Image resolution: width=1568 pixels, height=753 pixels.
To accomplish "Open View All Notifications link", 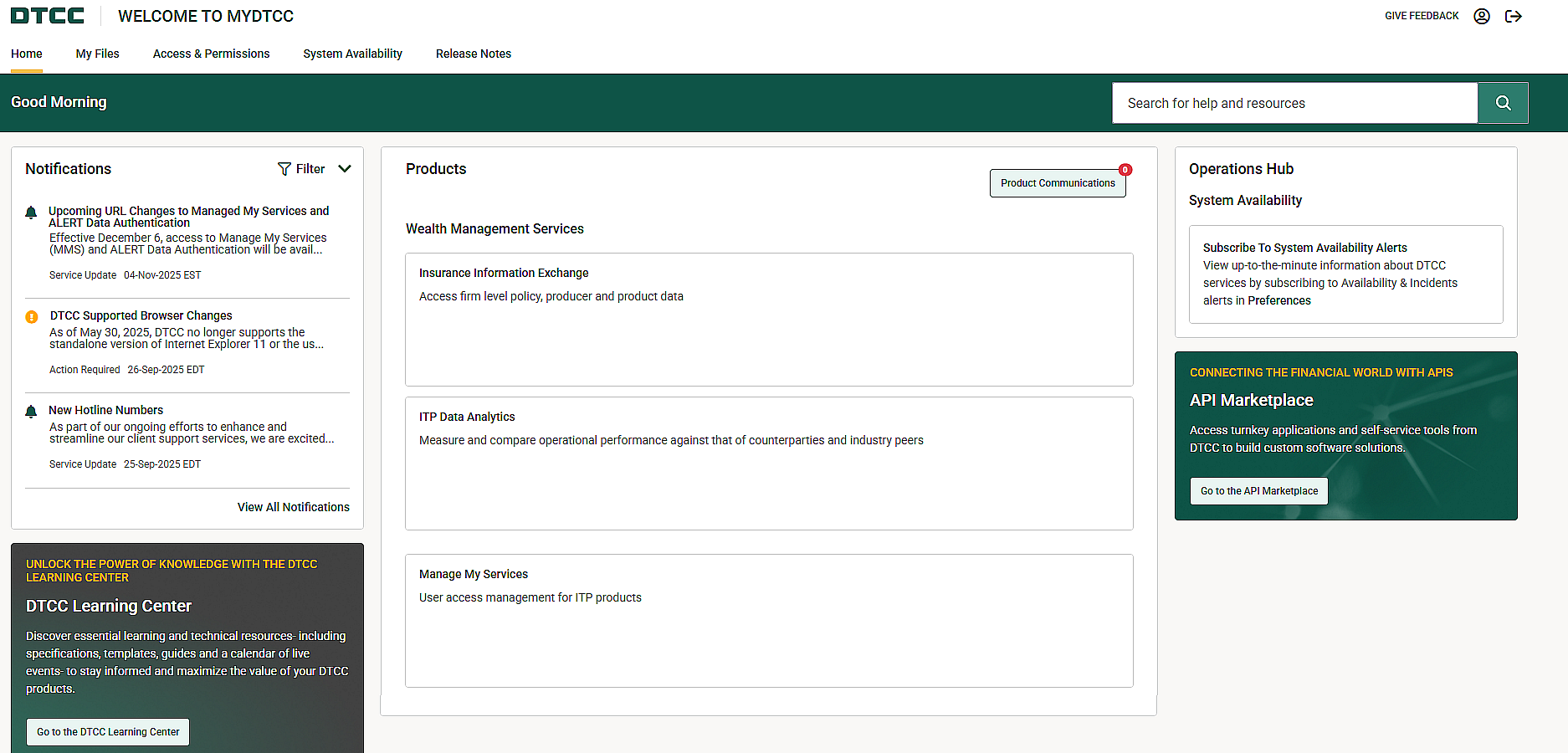I will click(293, 507).
